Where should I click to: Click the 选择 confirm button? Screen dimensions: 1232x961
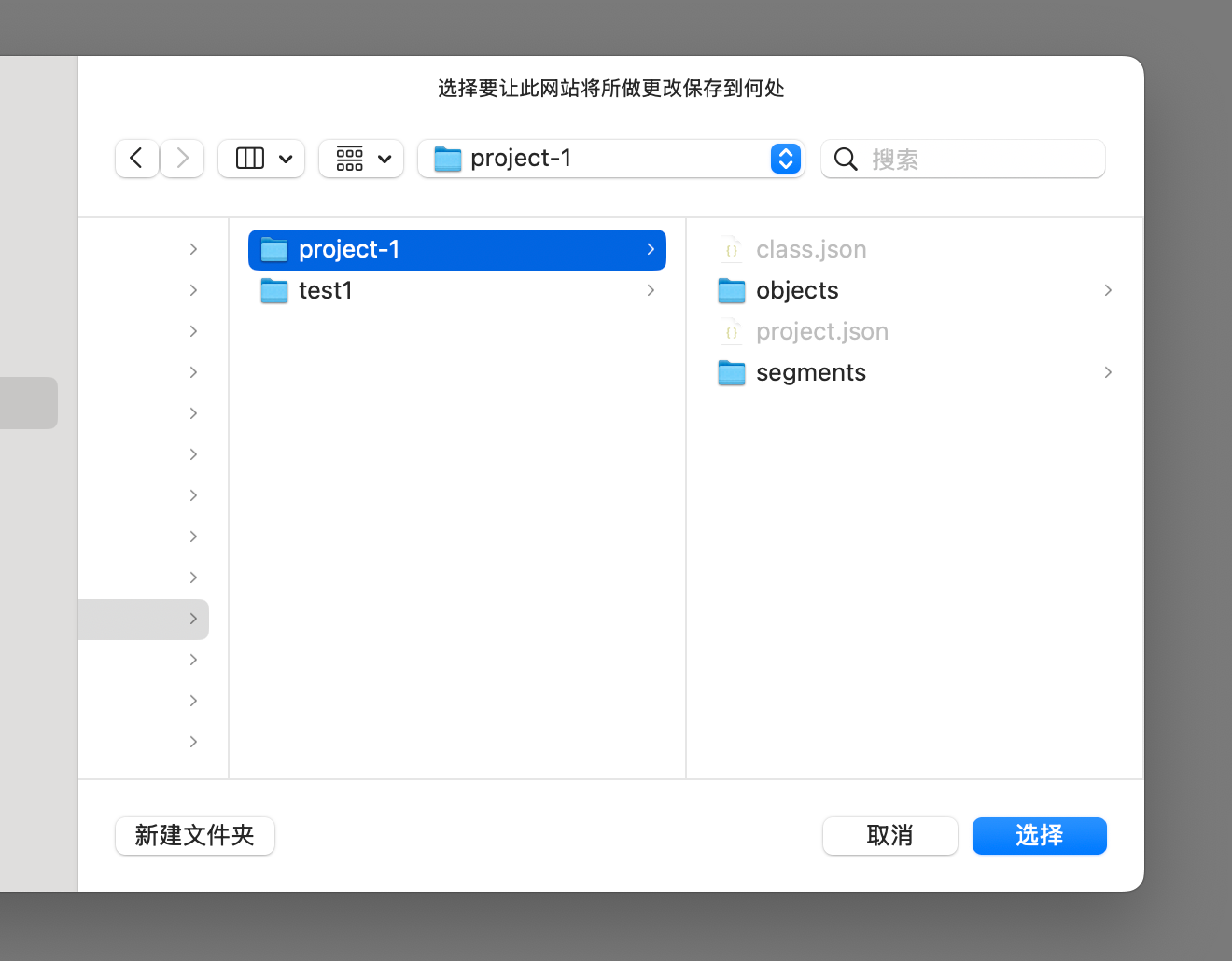(x=1039, y=836)
